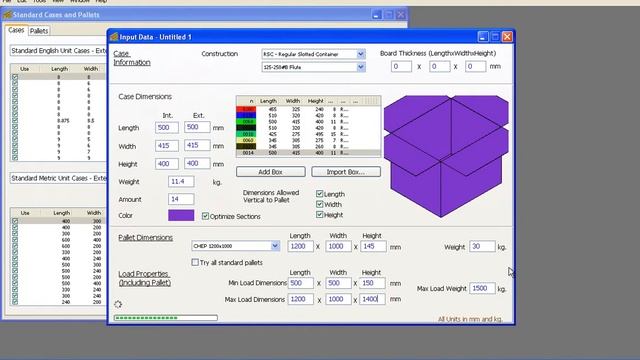Select the box row 425 275 495
This screenshot has width=640, height=360.
[x=309, y=134]
